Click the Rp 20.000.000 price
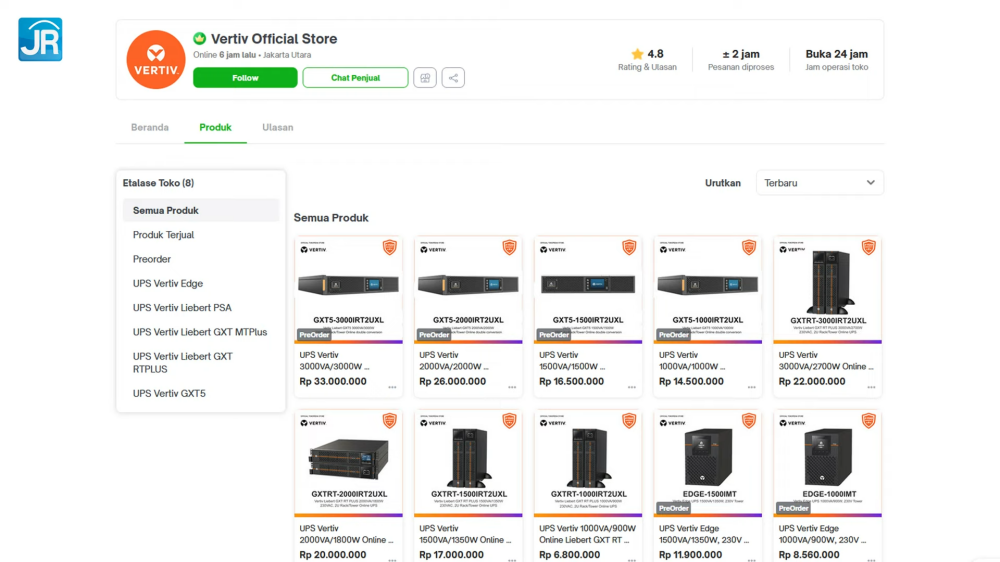1000x562 pixels. click(x=333, y=555)
